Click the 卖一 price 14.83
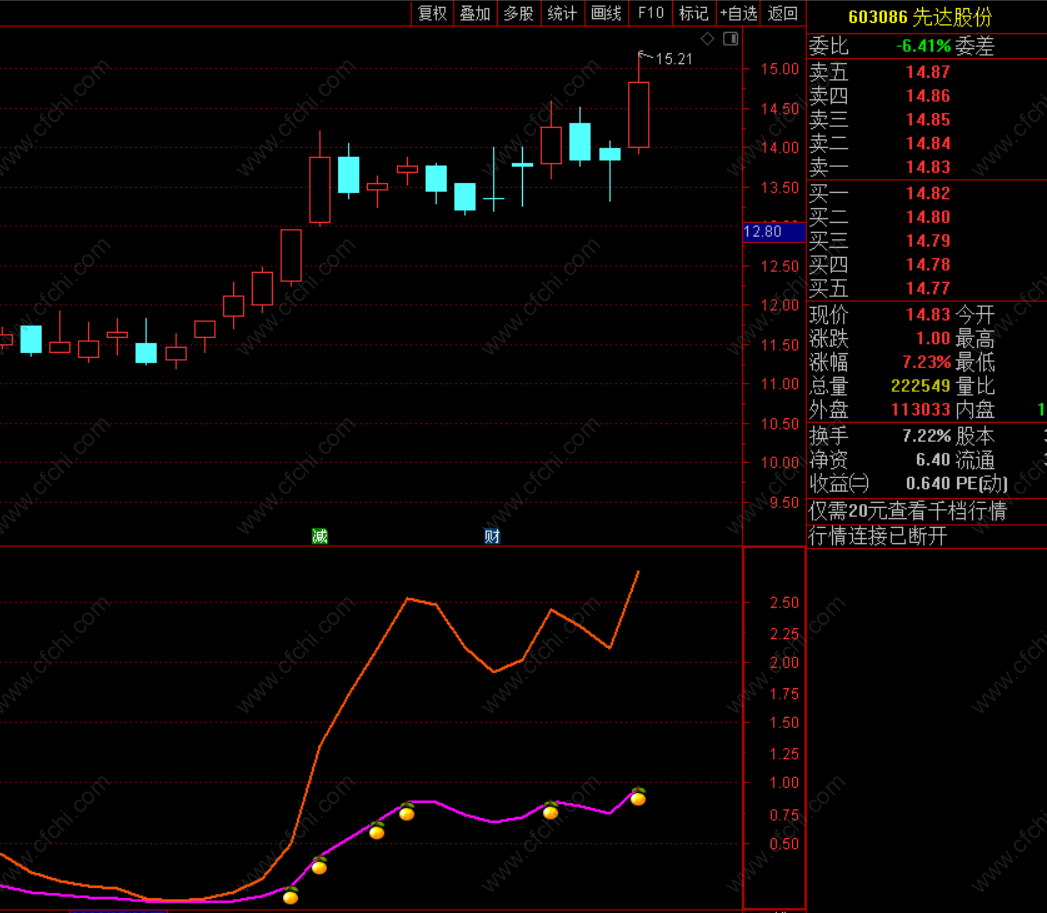The width and height of the screenshot is (1047, 913). 927,167
